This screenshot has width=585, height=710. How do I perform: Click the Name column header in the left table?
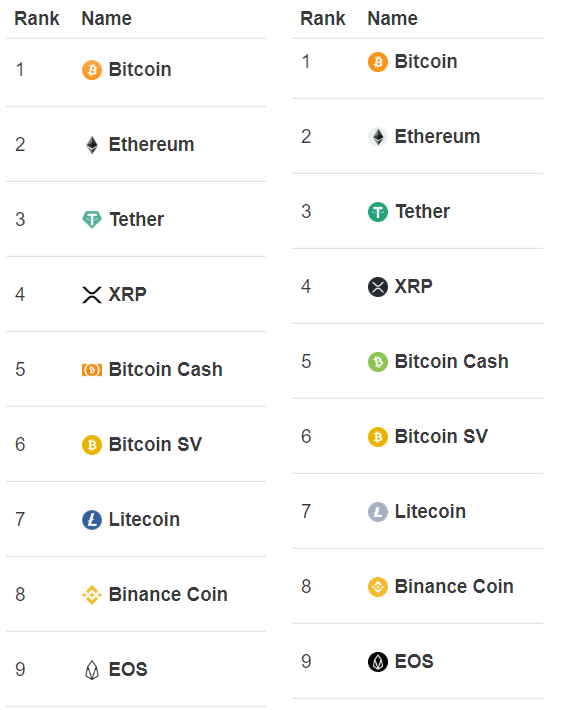click(106, 19)
